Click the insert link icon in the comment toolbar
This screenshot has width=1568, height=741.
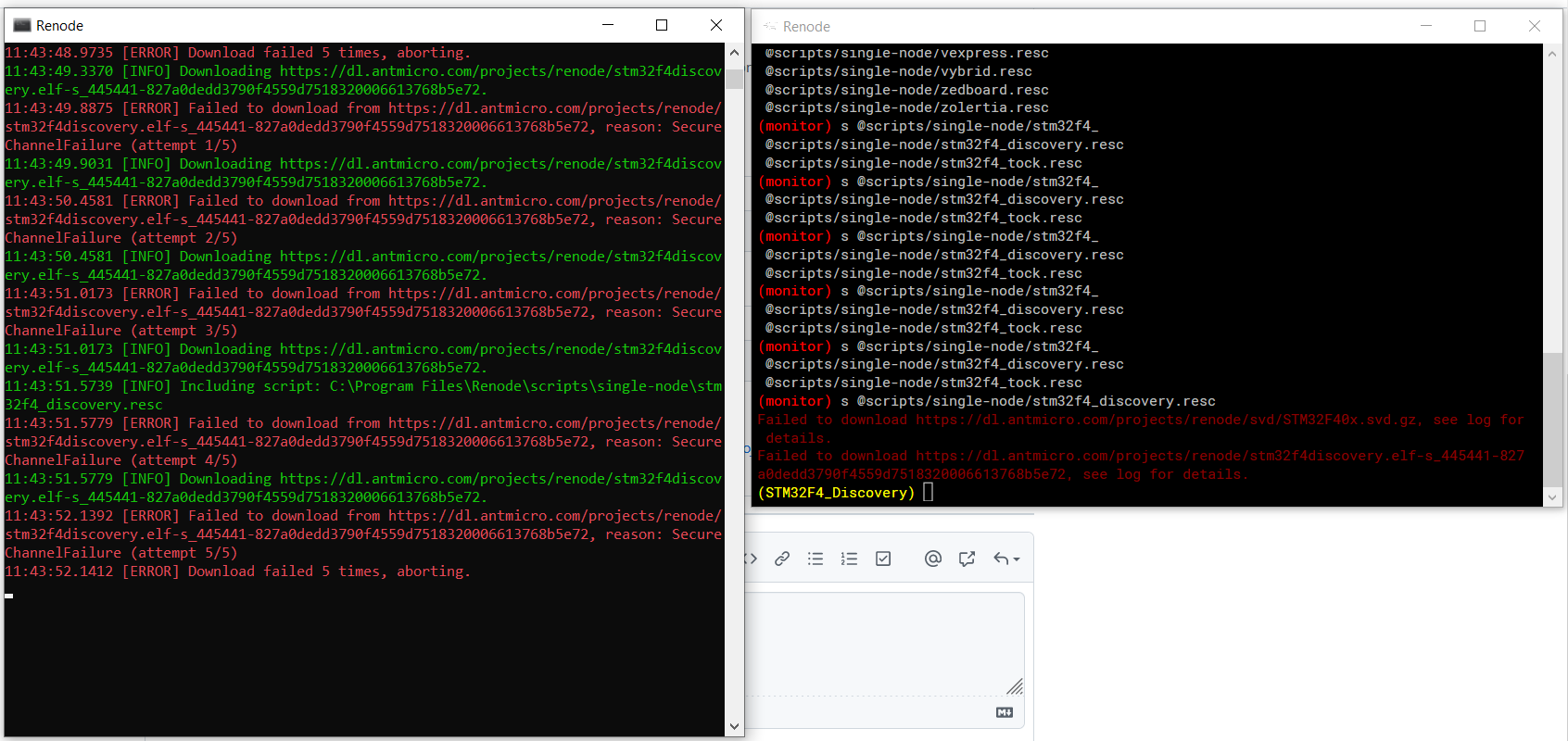782,559
